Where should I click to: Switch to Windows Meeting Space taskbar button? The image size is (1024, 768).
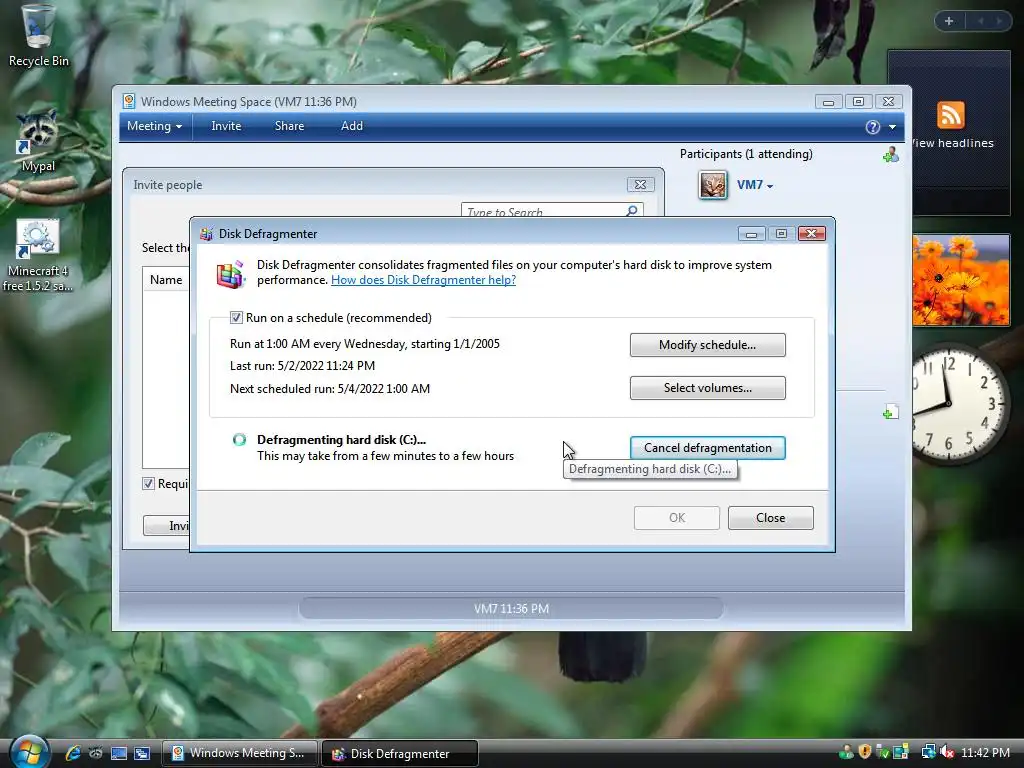pos(239,753)
